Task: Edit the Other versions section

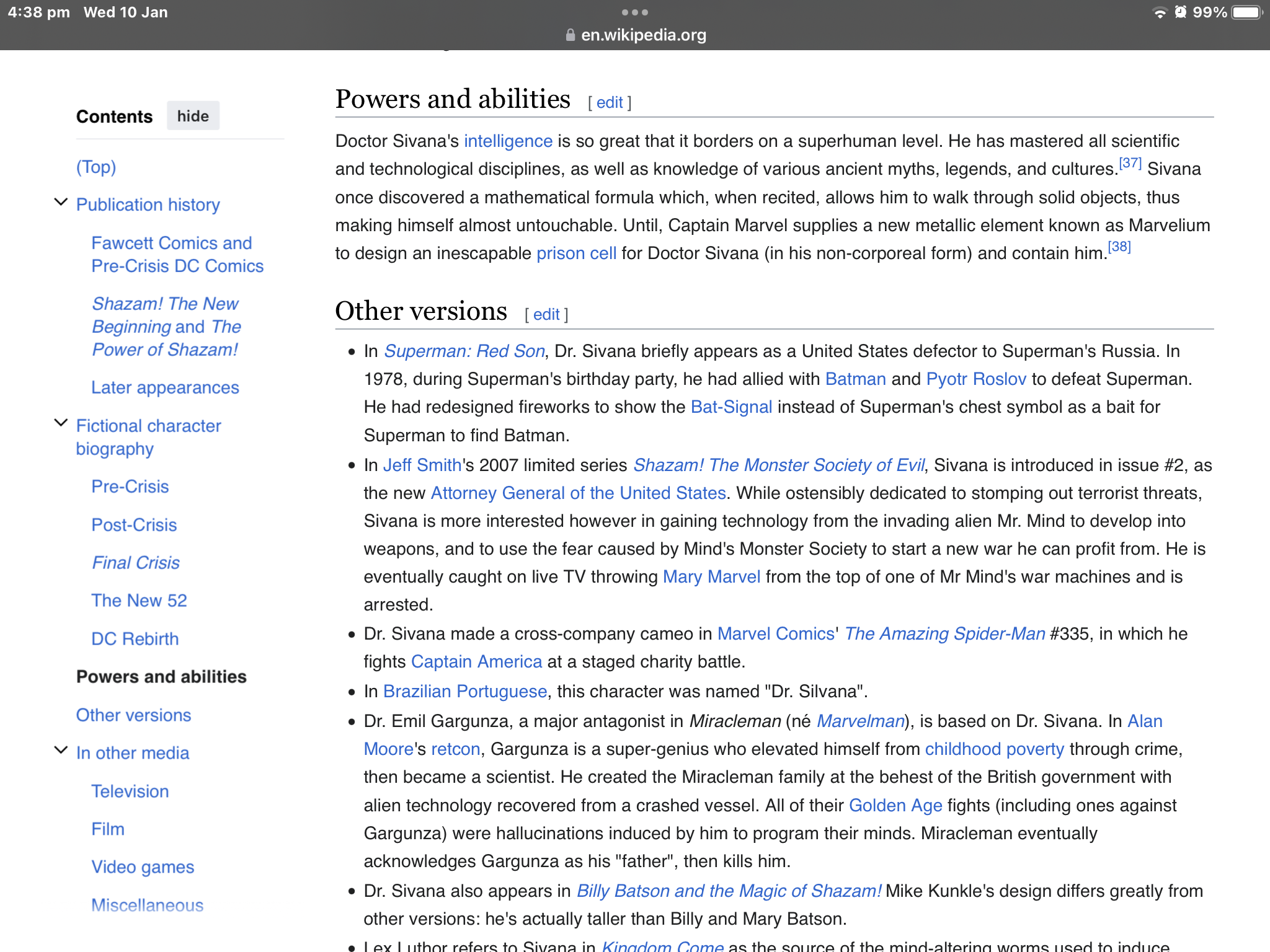Action: pos(546,314)
